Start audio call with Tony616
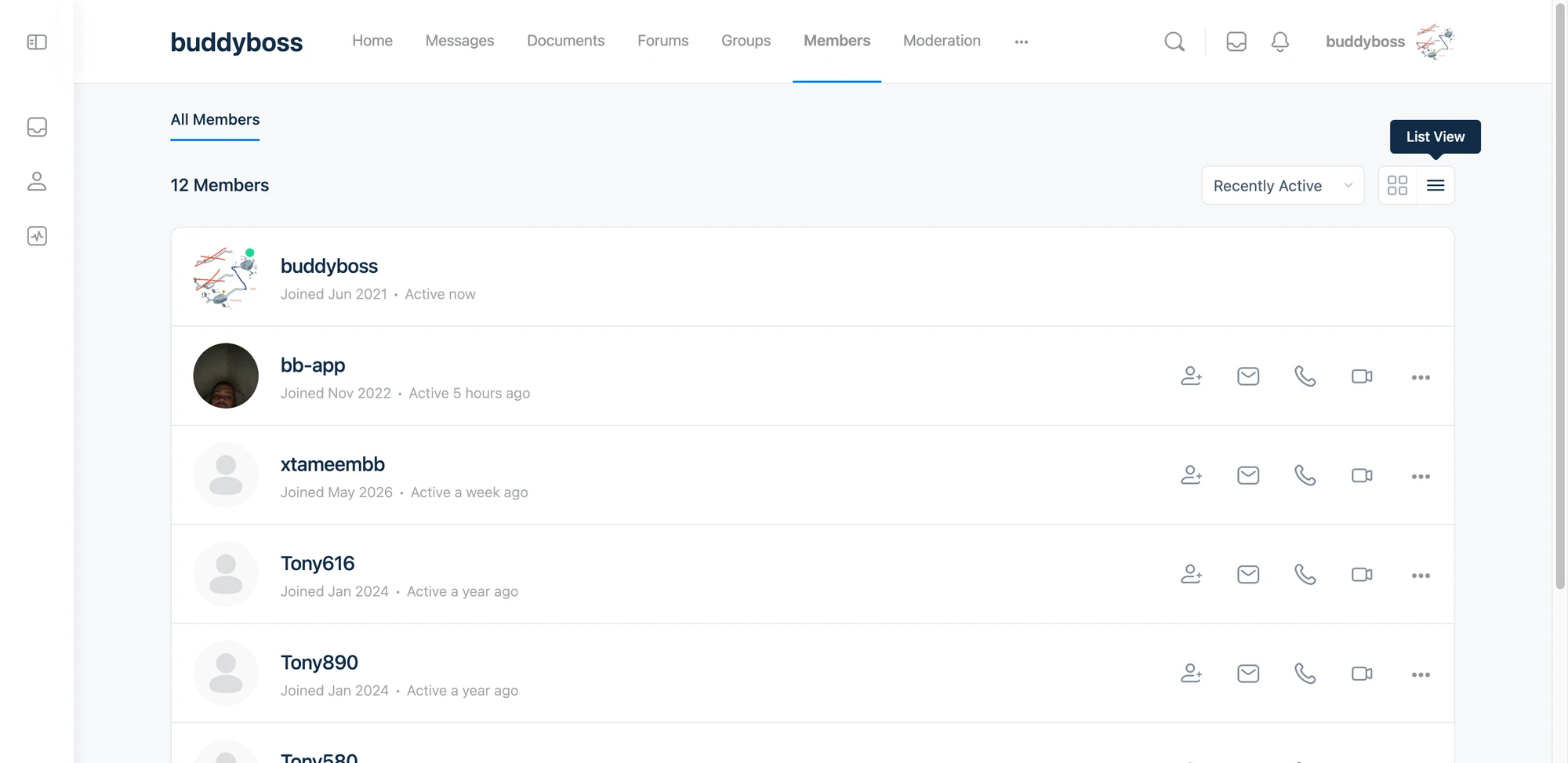Viewport: 1568px width, 763px height. click(1305, 575)
